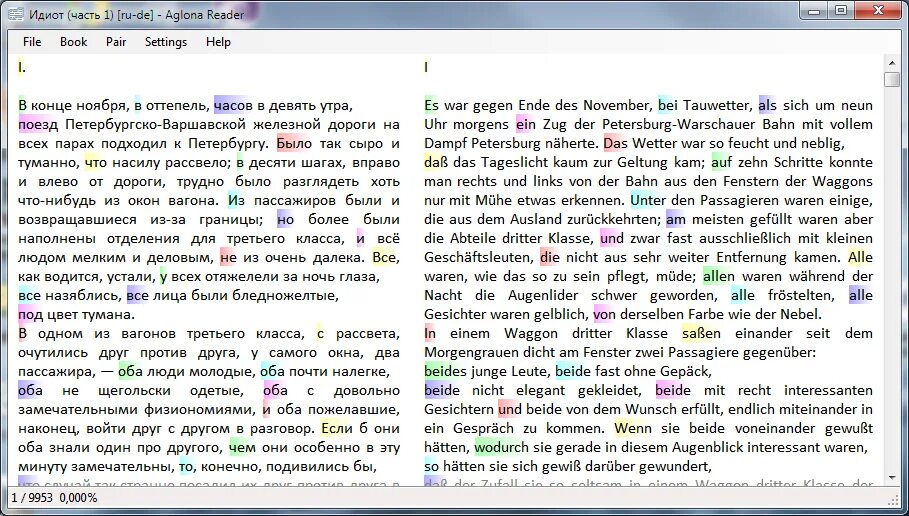Viewport: 909px width, 516px height.
Task: Click the yellow-highlighted word 'Wenn' in German text
Action: [633, 428]
